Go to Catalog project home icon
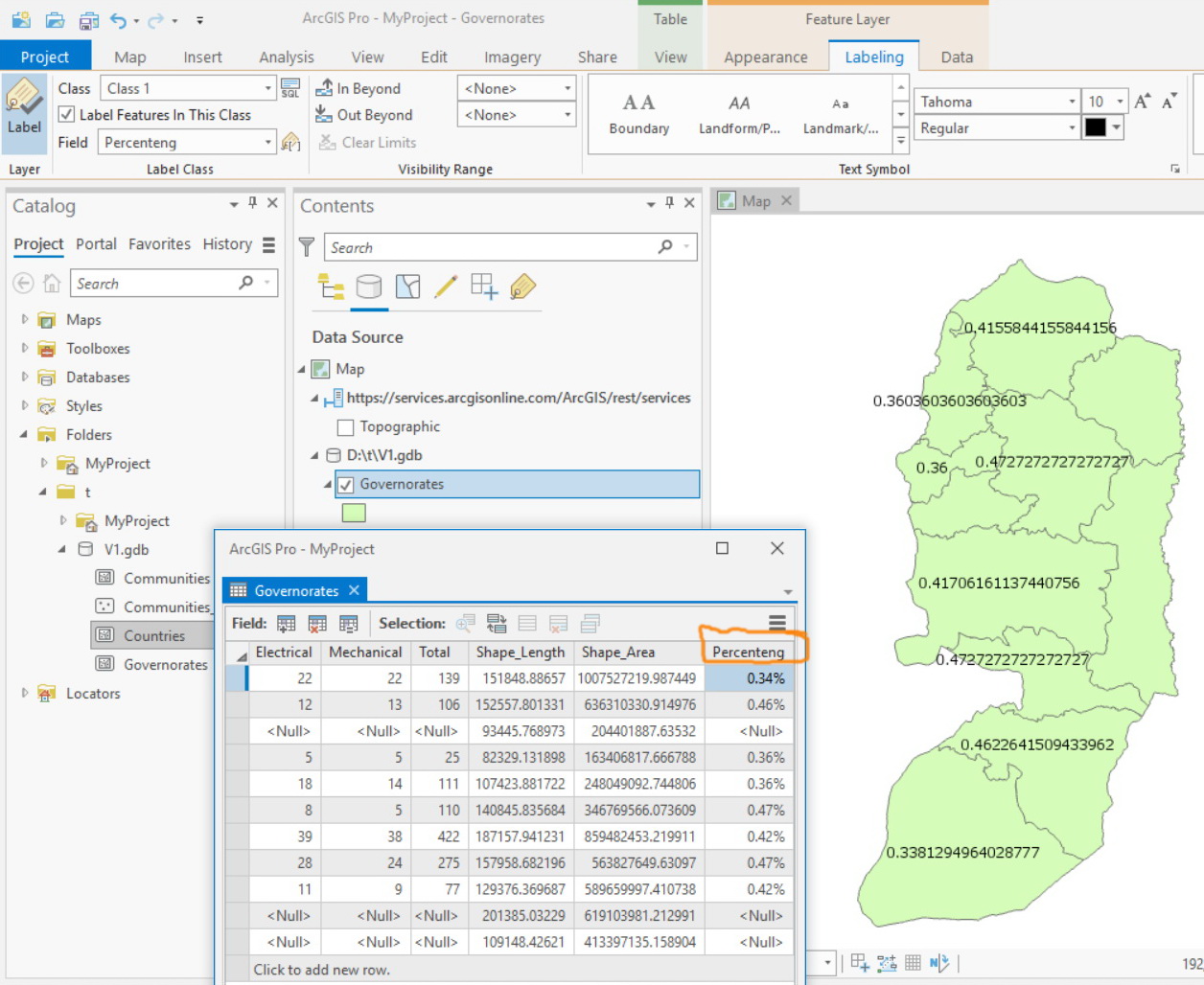The height and width of the screenshot is (985, 1204). coord(53,284)
